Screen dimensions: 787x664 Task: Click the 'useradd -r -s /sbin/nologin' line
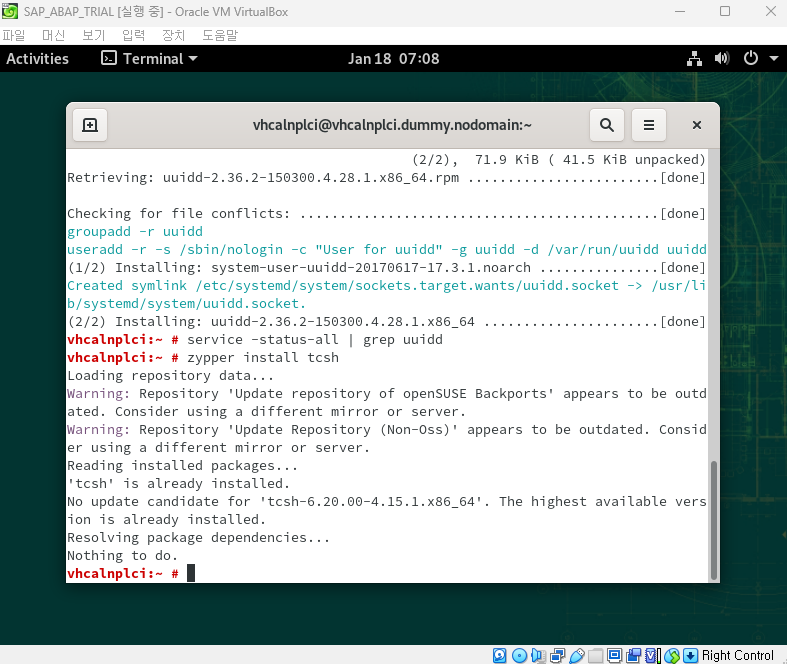(386, 249)
